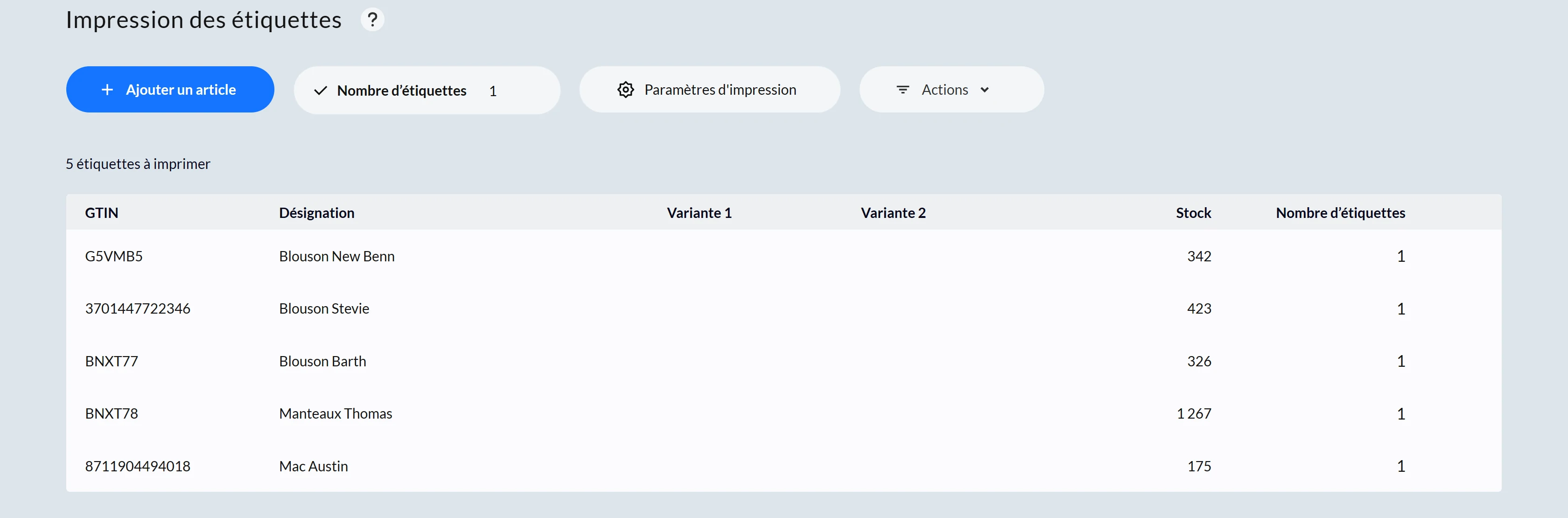Click Nombre d'étiquettes table column header
1568x518 pixels.
click(x=1340, y=213)
